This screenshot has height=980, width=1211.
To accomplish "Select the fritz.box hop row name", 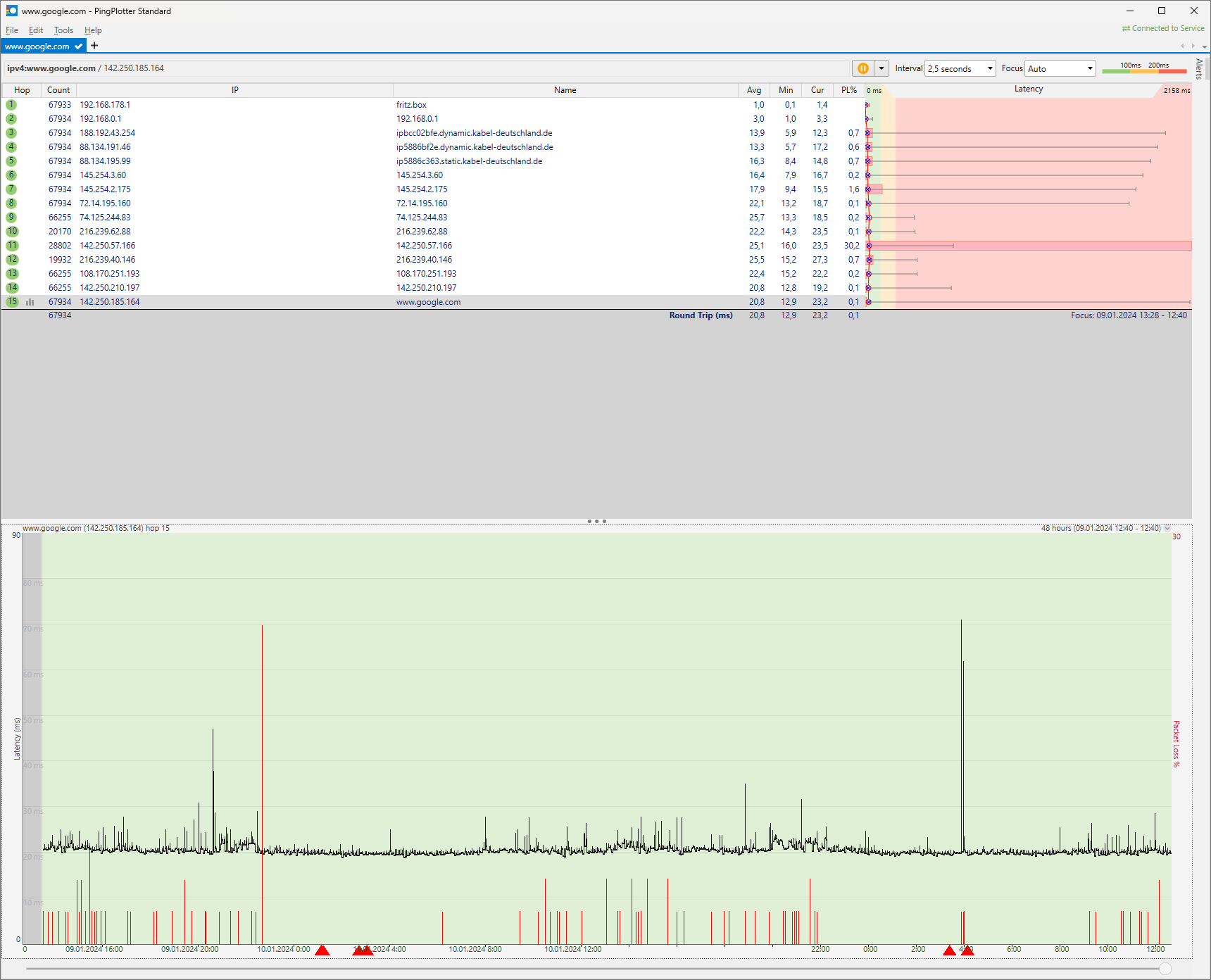I will click(x=411, y=105).
